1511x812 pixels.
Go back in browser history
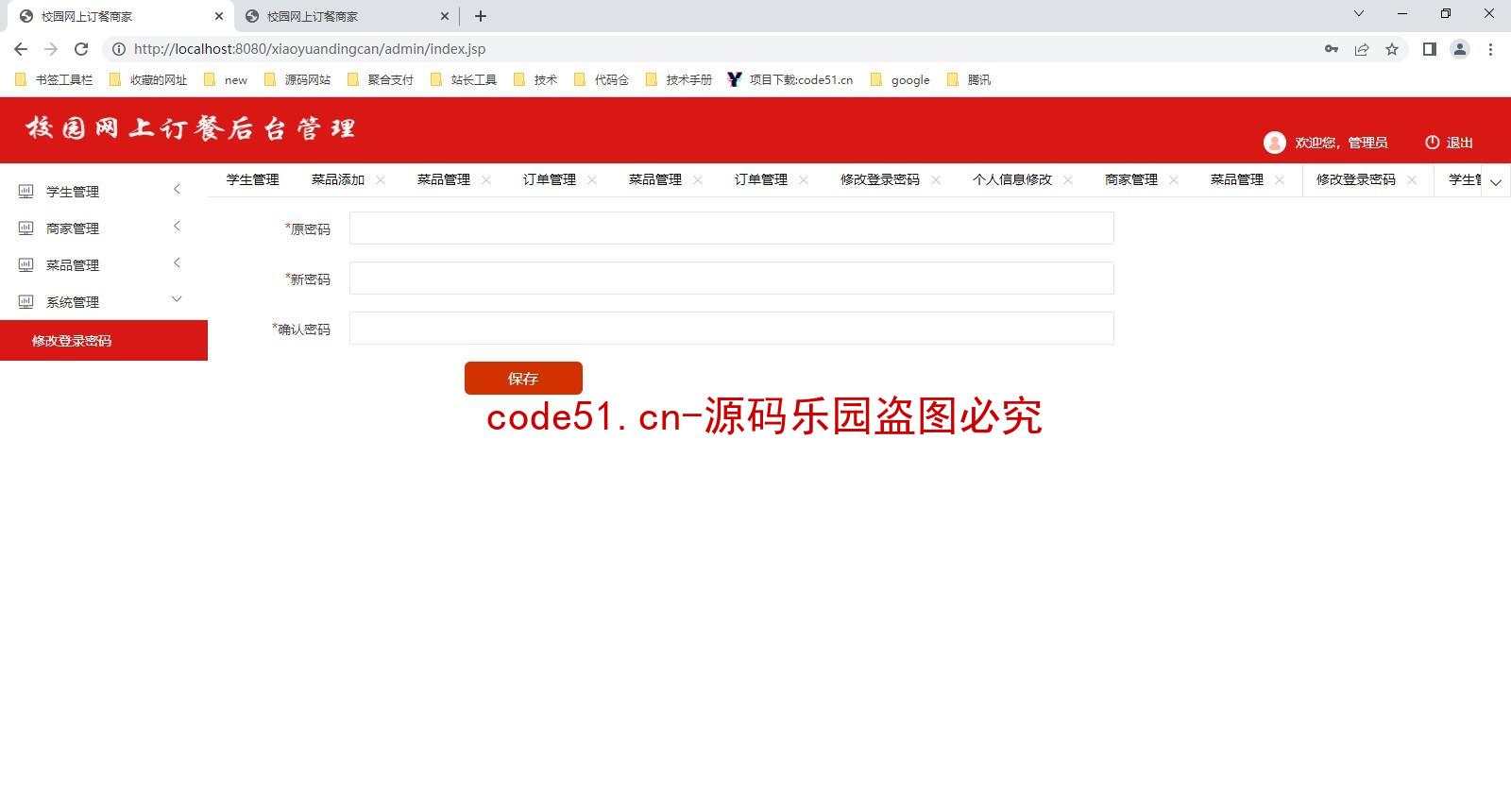tap(21, 49)
